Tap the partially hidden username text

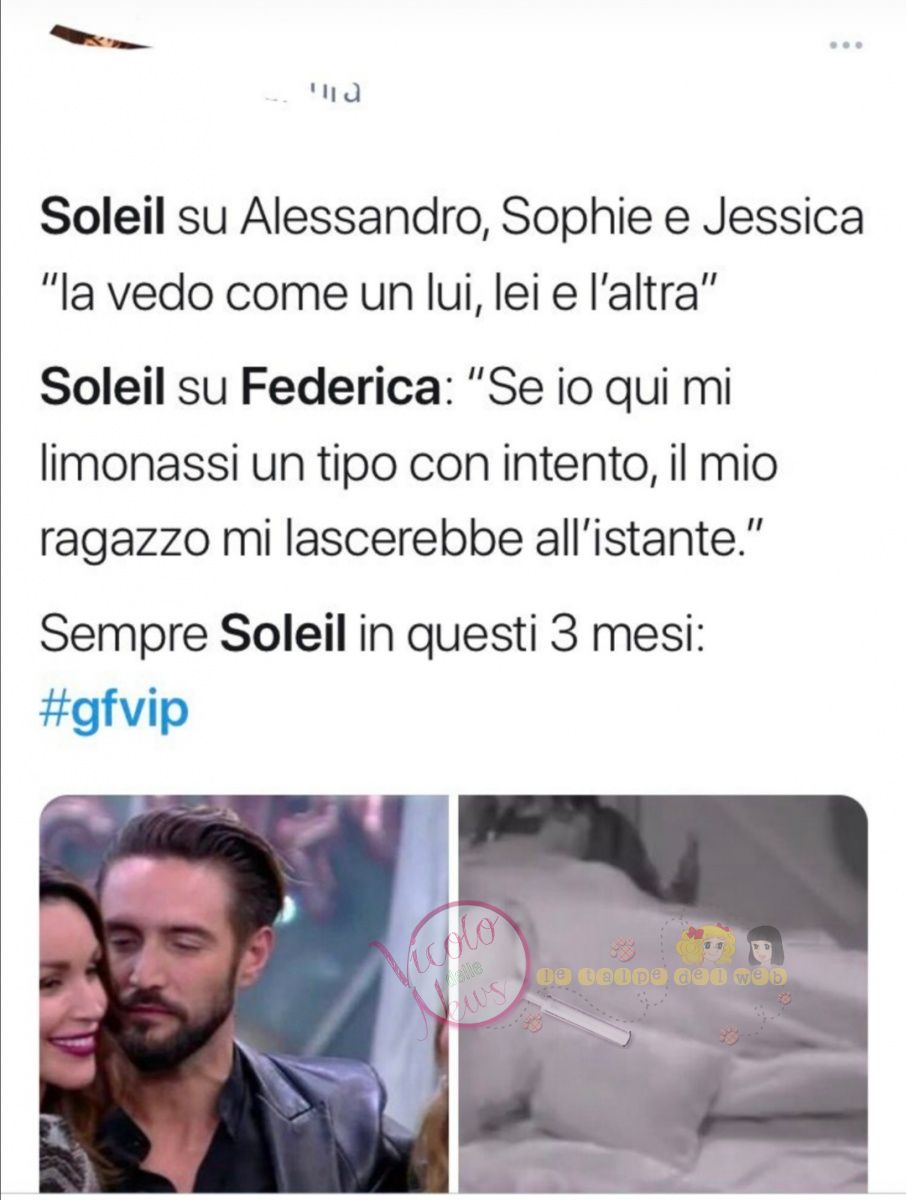click(312, 93)
